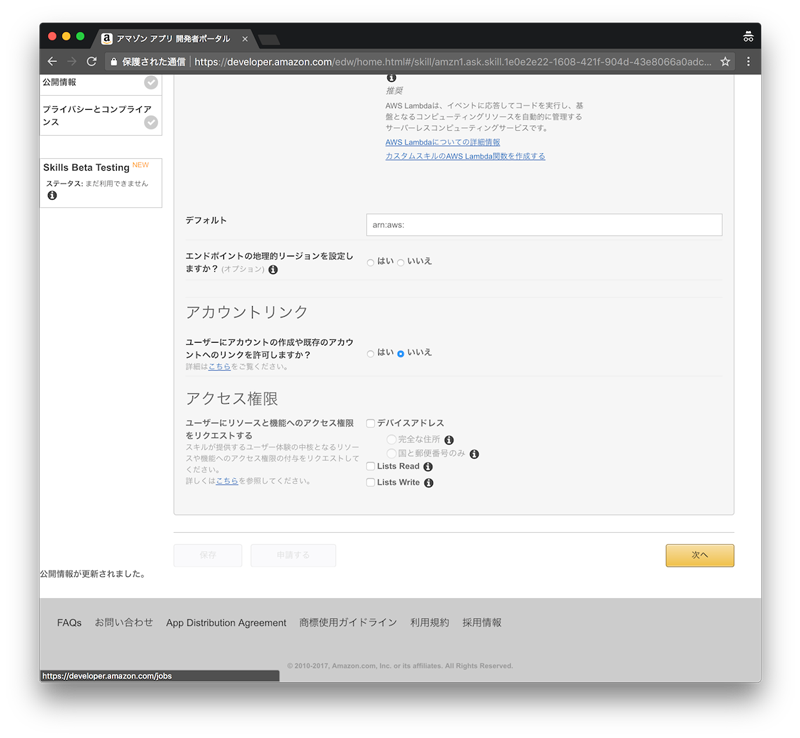Open こちら link under account linking question
The width and height of the screenshot is (800, 738).
(219, 366)
